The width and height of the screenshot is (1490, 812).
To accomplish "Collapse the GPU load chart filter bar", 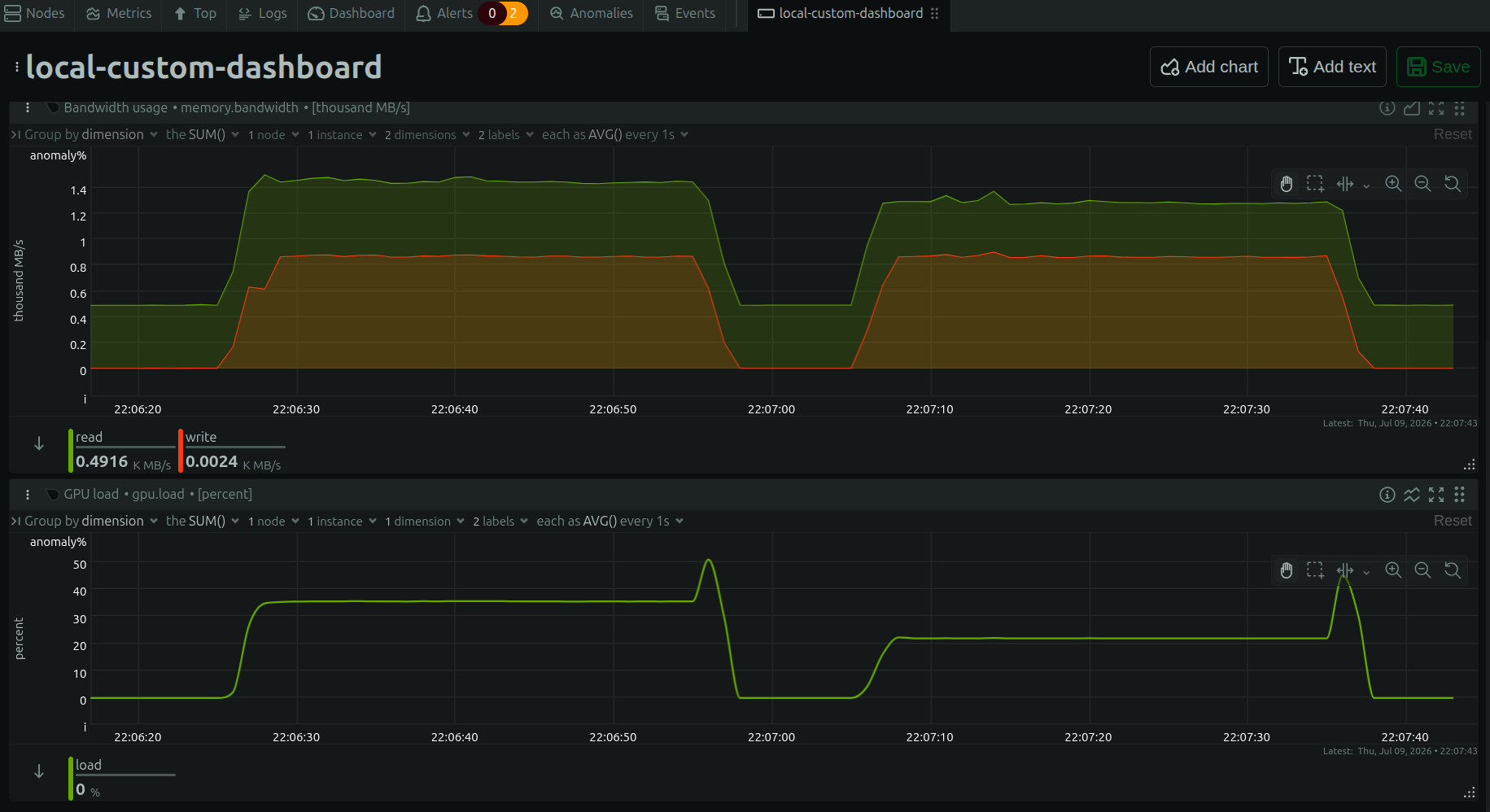I will (15, 521).
